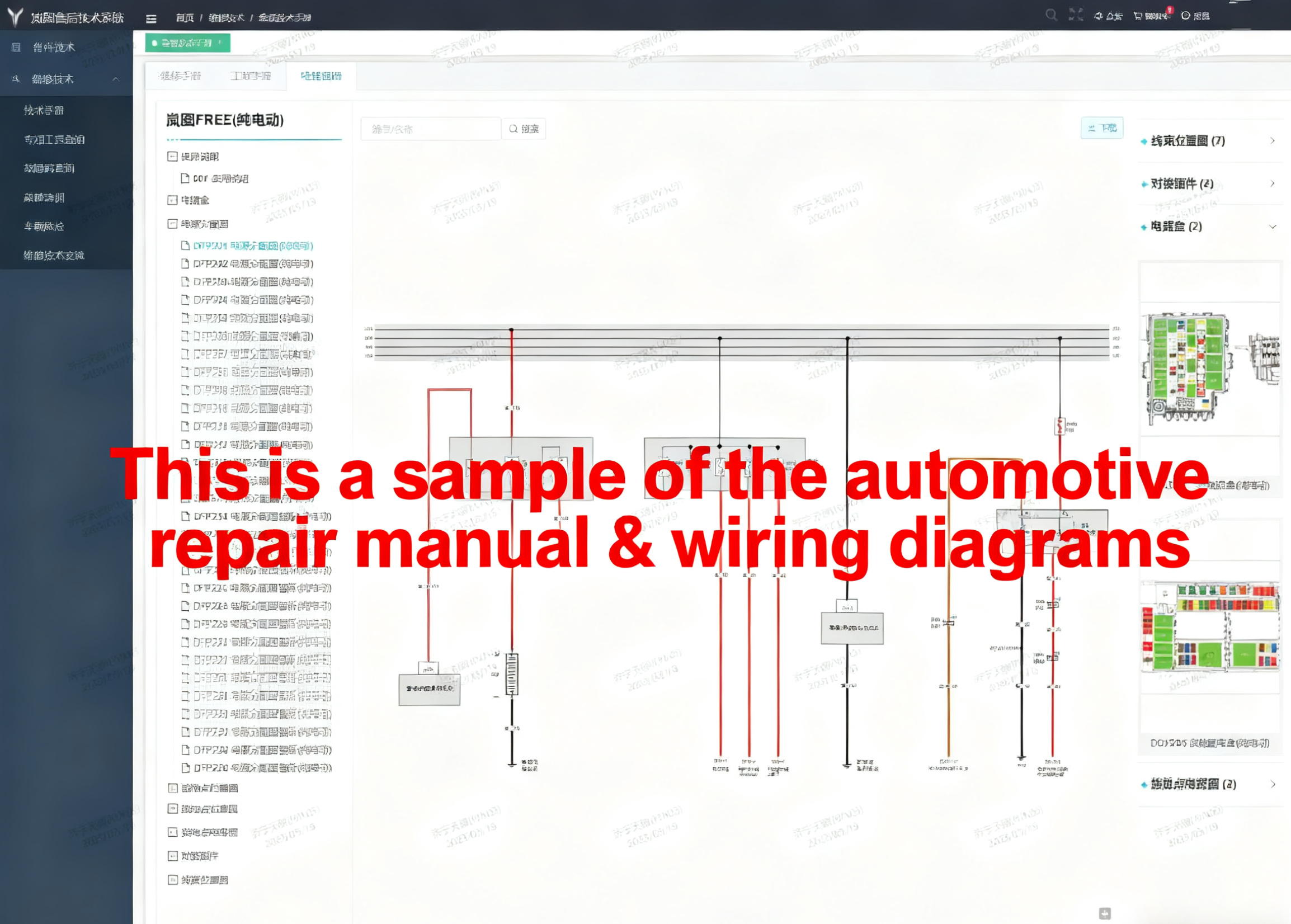Click the search button beside the input field
The width and height of the screenshot is (1291, 924).
[524, 129]
